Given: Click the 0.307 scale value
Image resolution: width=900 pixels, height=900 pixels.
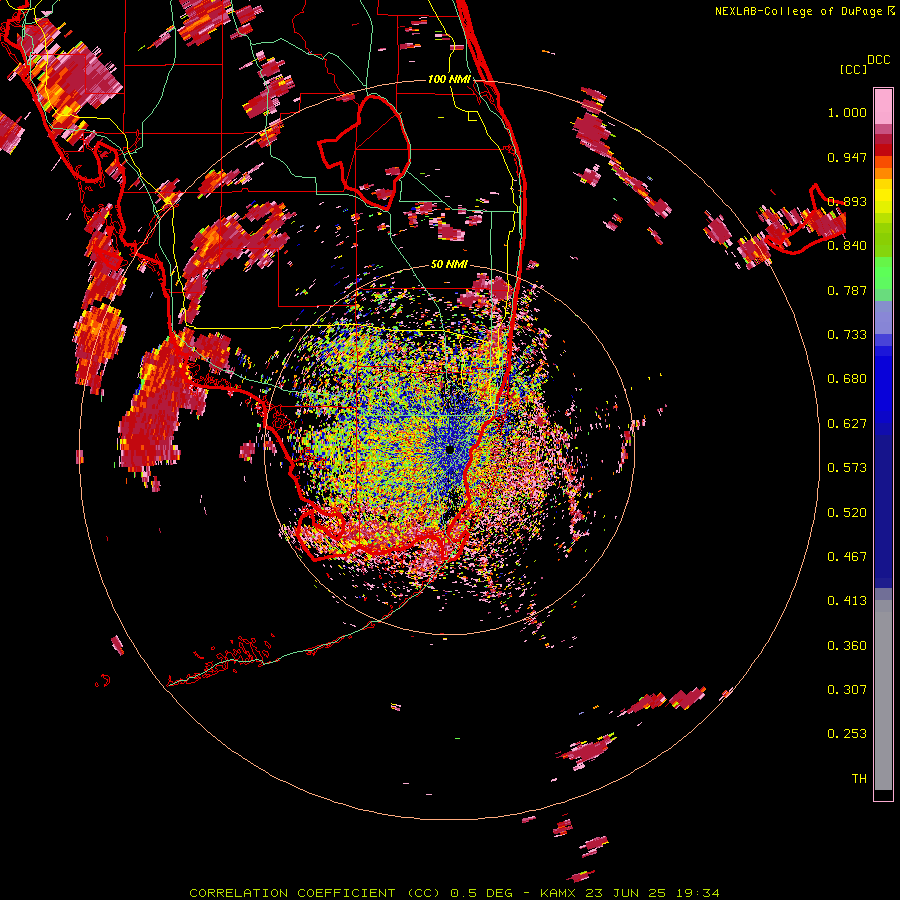Looking at the screenshot, I should click(847, 690).
